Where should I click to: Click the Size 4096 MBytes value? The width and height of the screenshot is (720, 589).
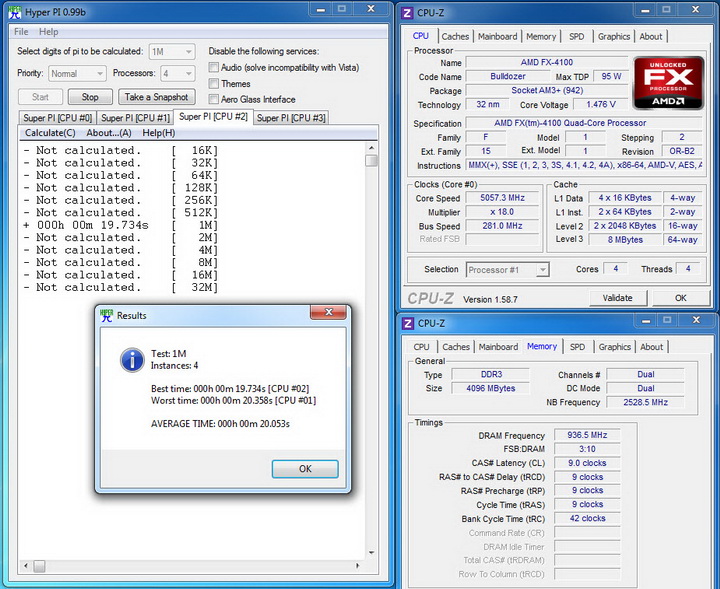[490, 388]
